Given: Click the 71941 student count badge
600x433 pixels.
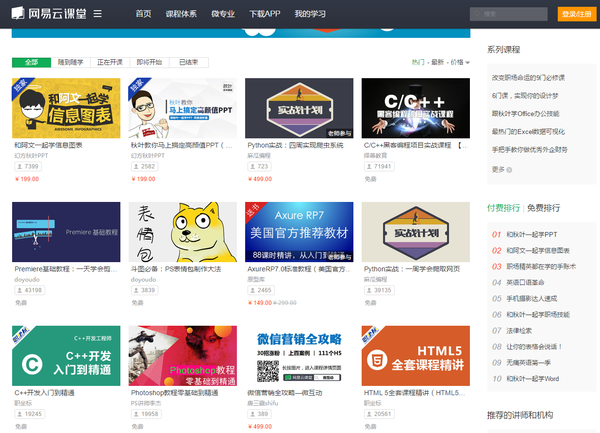Looking at the screenshot, I should click(x=378, y=166).
